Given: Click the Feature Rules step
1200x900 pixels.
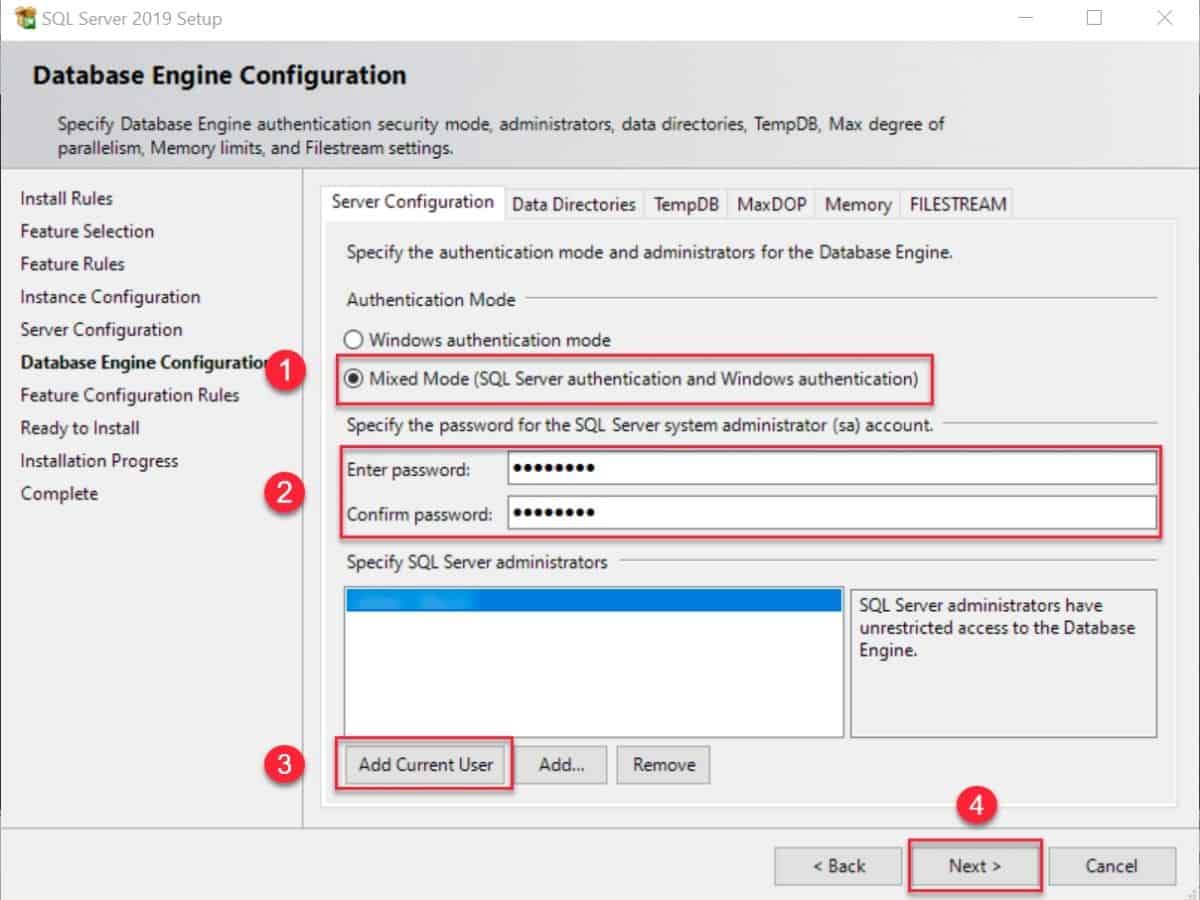Looking at the screenshot, I should tap(72, 264).
